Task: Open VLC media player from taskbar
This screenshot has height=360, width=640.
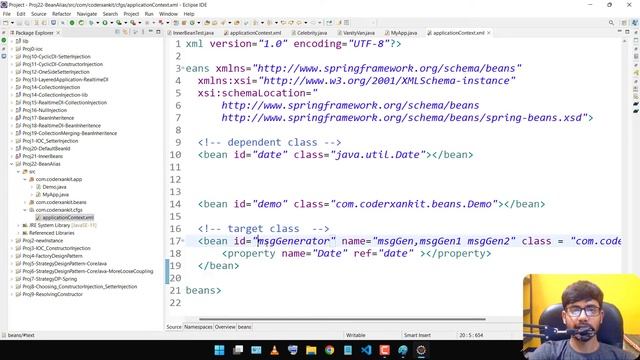Action: (x=274, y=350)
